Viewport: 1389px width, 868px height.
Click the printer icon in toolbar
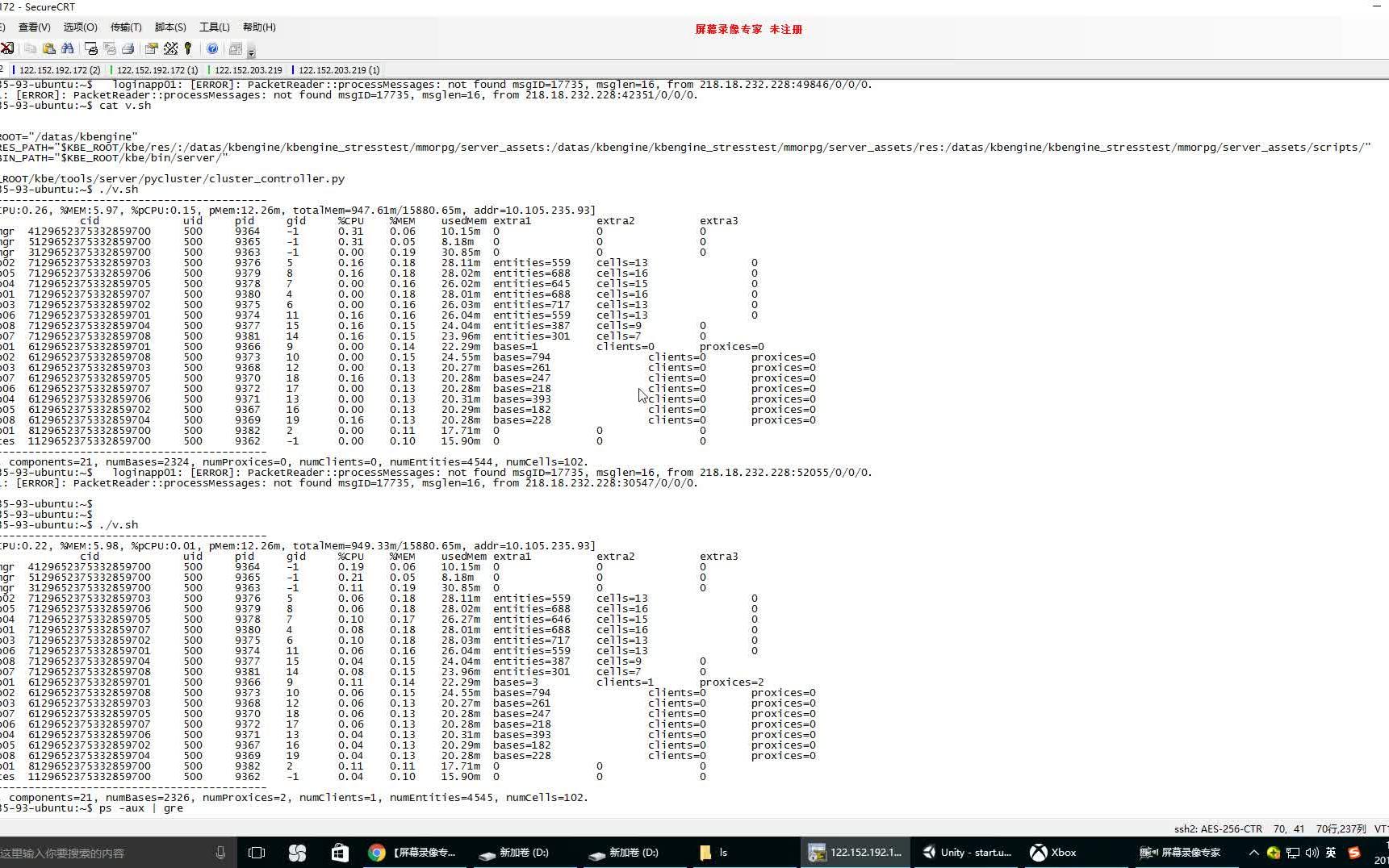(128, 48)
